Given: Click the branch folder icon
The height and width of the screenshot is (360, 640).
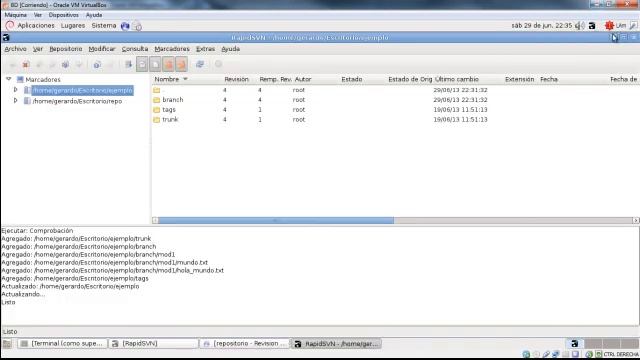Looking at the screenshot, I should [x=157, y=100].
